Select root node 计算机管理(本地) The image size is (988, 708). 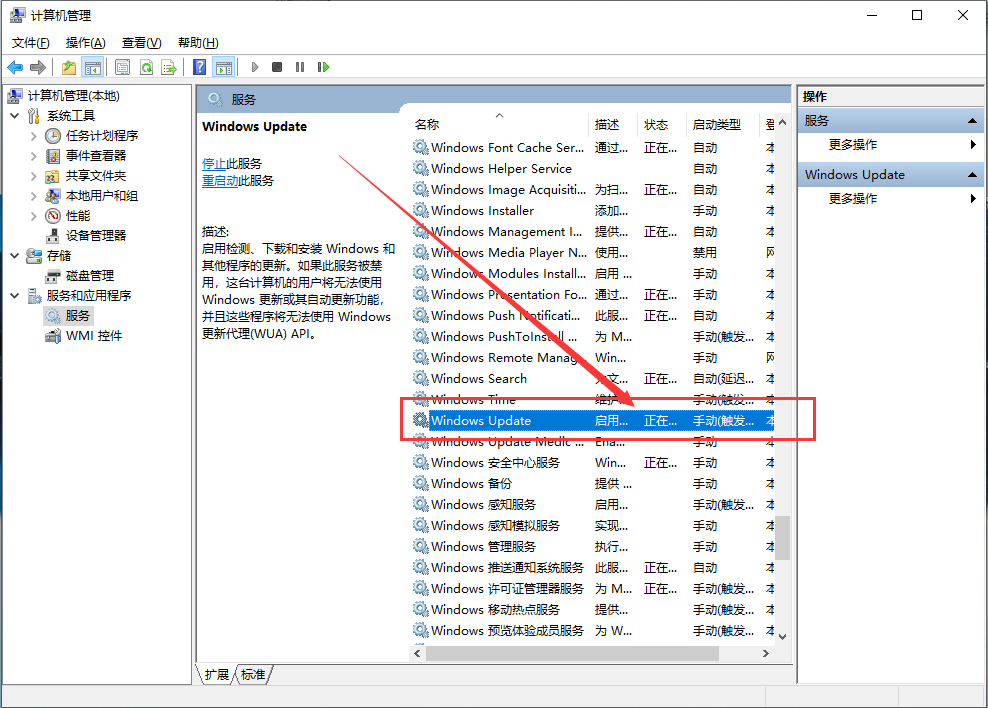coord(73,96)
